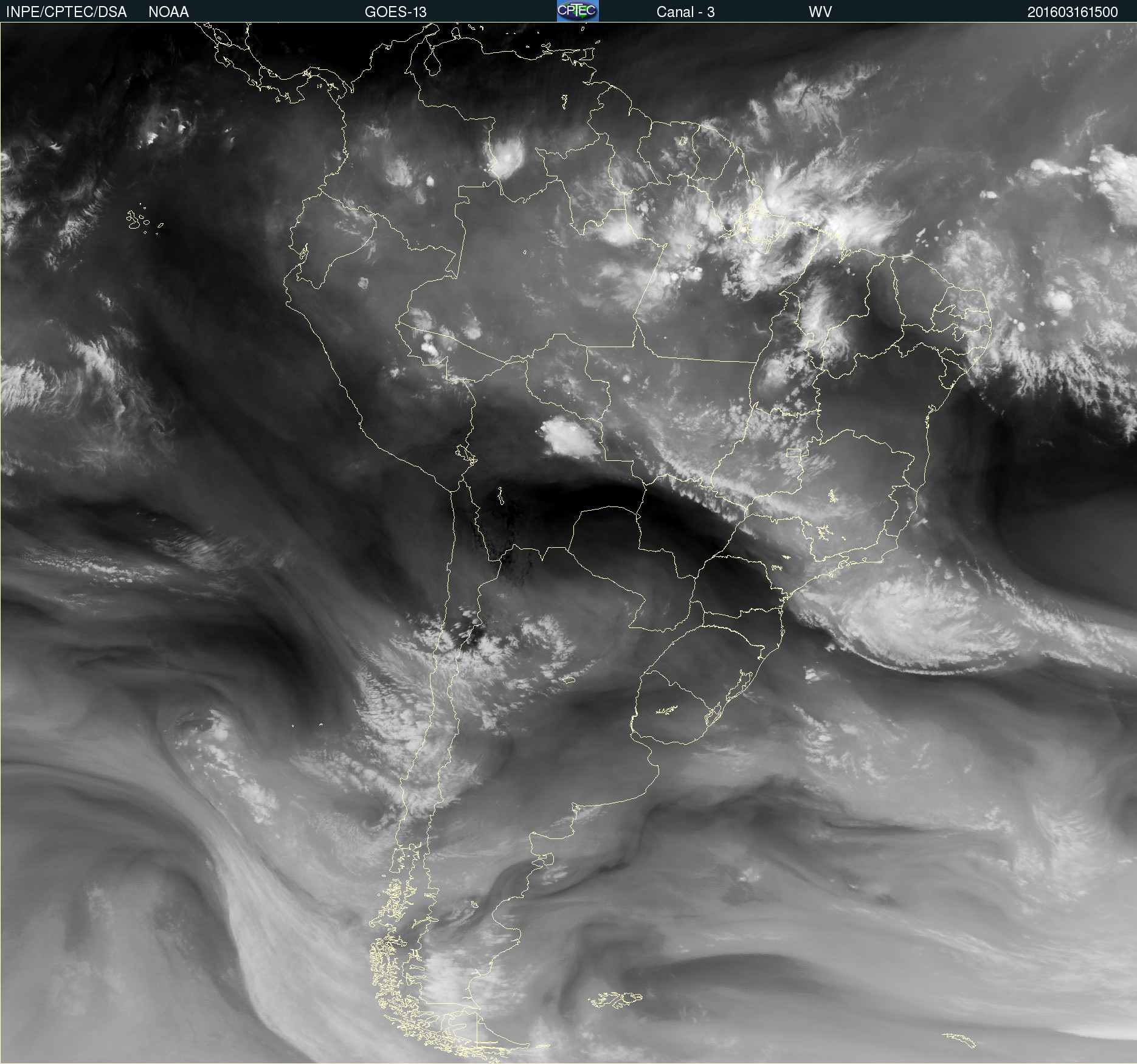Click the WV water vapor label

point(820,12)
